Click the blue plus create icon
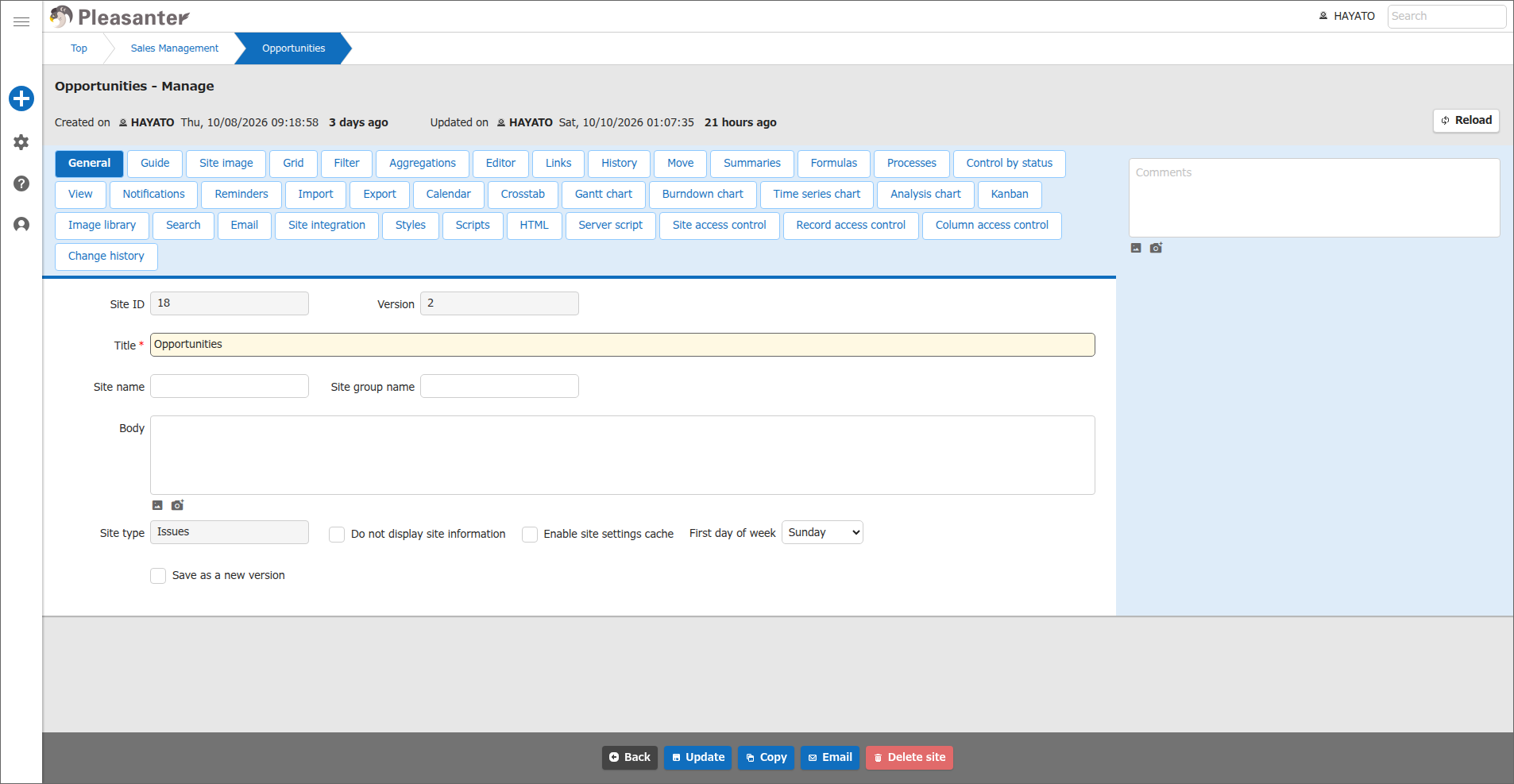This screenshot has width=1514, height=784. coord(21,98)
